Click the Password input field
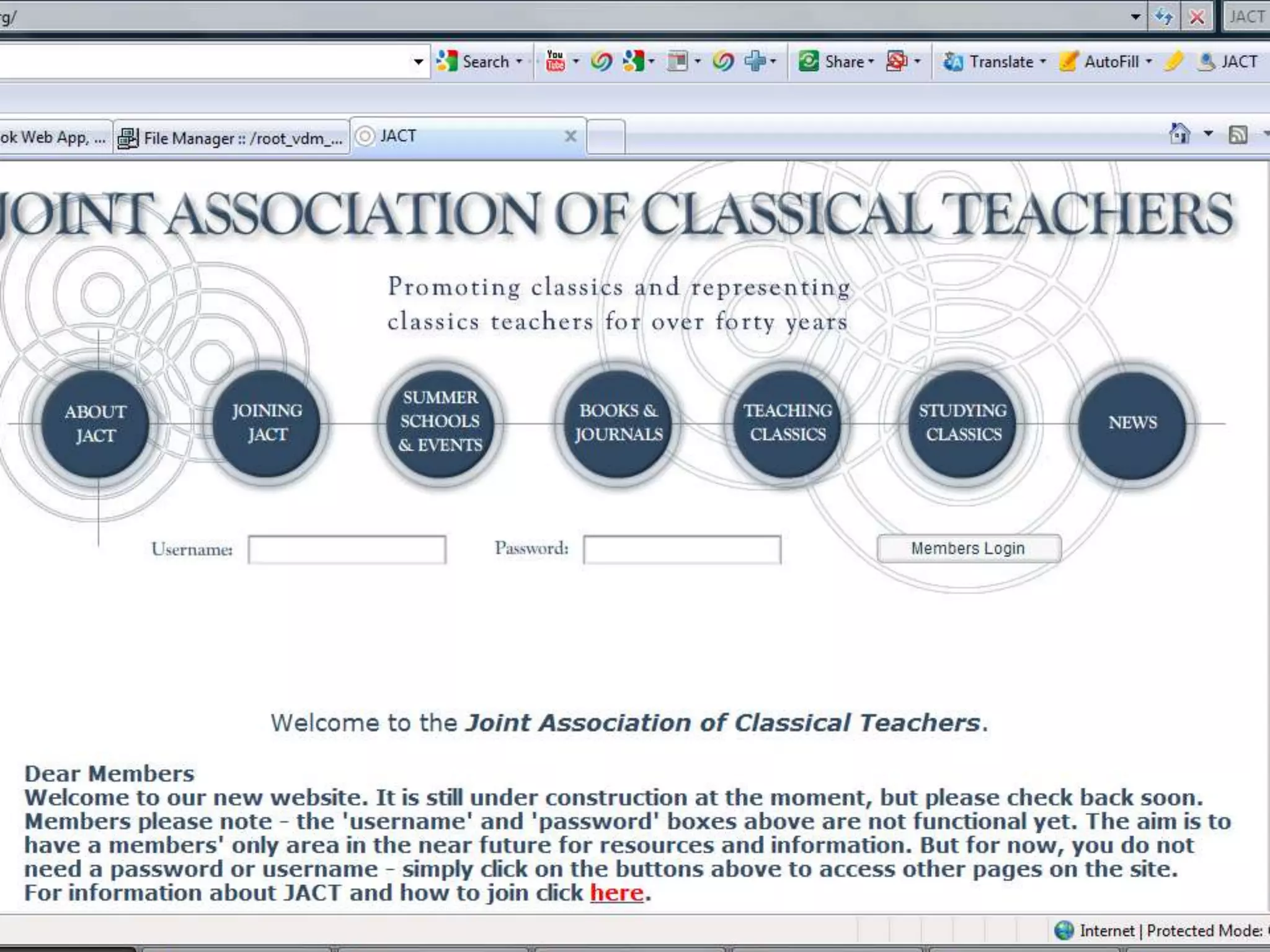The height and width of the screenshot is (952, 1270). tap(682, 550)
